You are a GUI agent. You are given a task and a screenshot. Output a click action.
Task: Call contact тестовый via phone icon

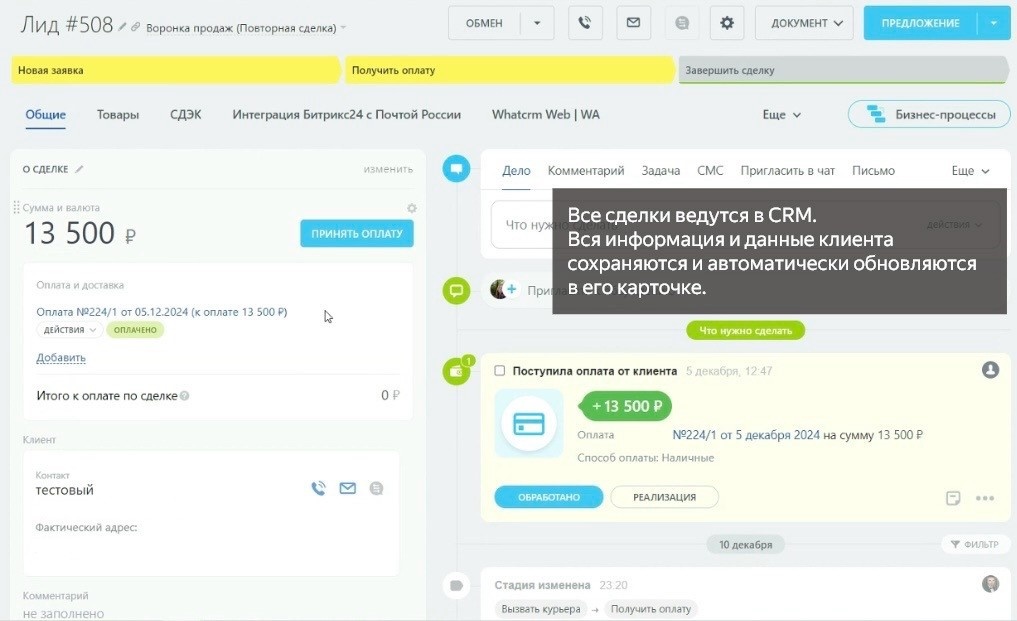pyautogui.click(x=318, y=488)
